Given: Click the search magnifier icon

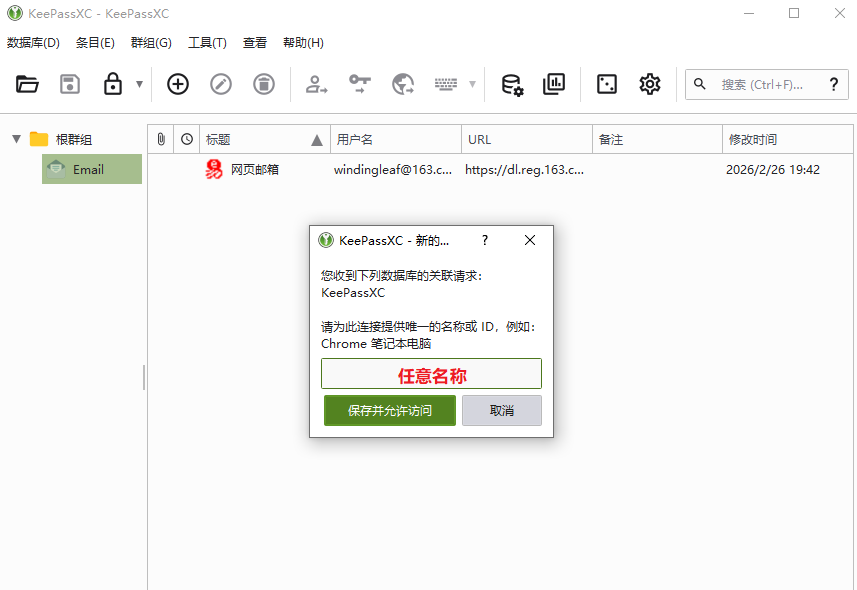Looking at the screenshot, I should point(700,84).
